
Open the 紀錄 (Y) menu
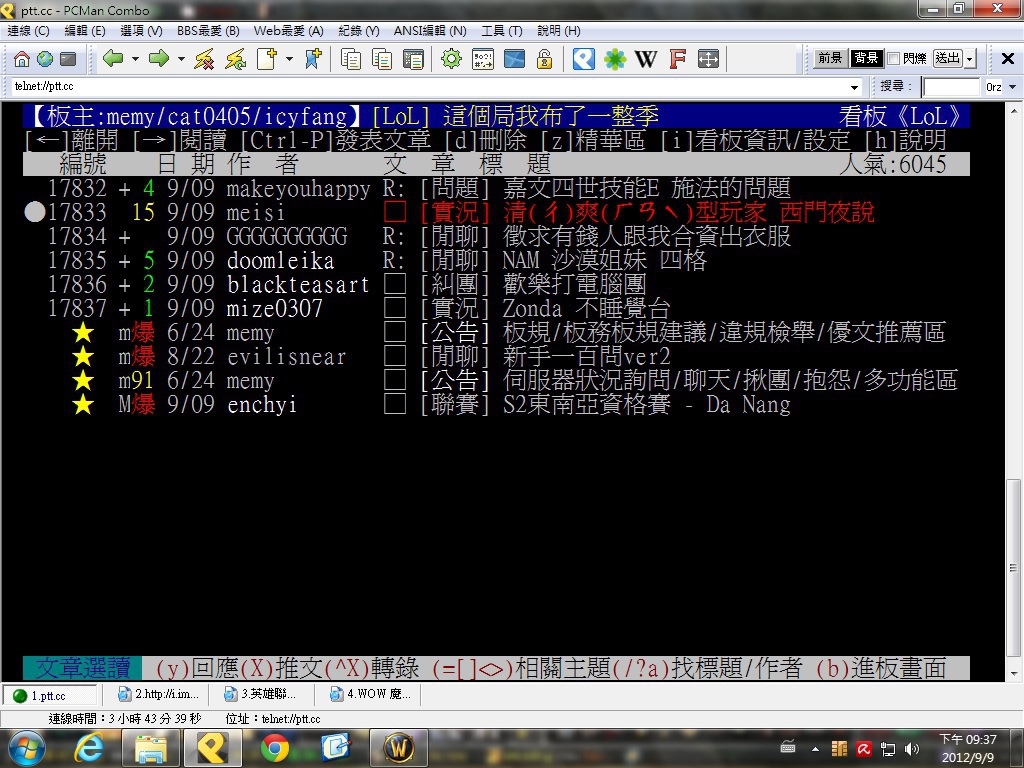[x=359, y=31]
